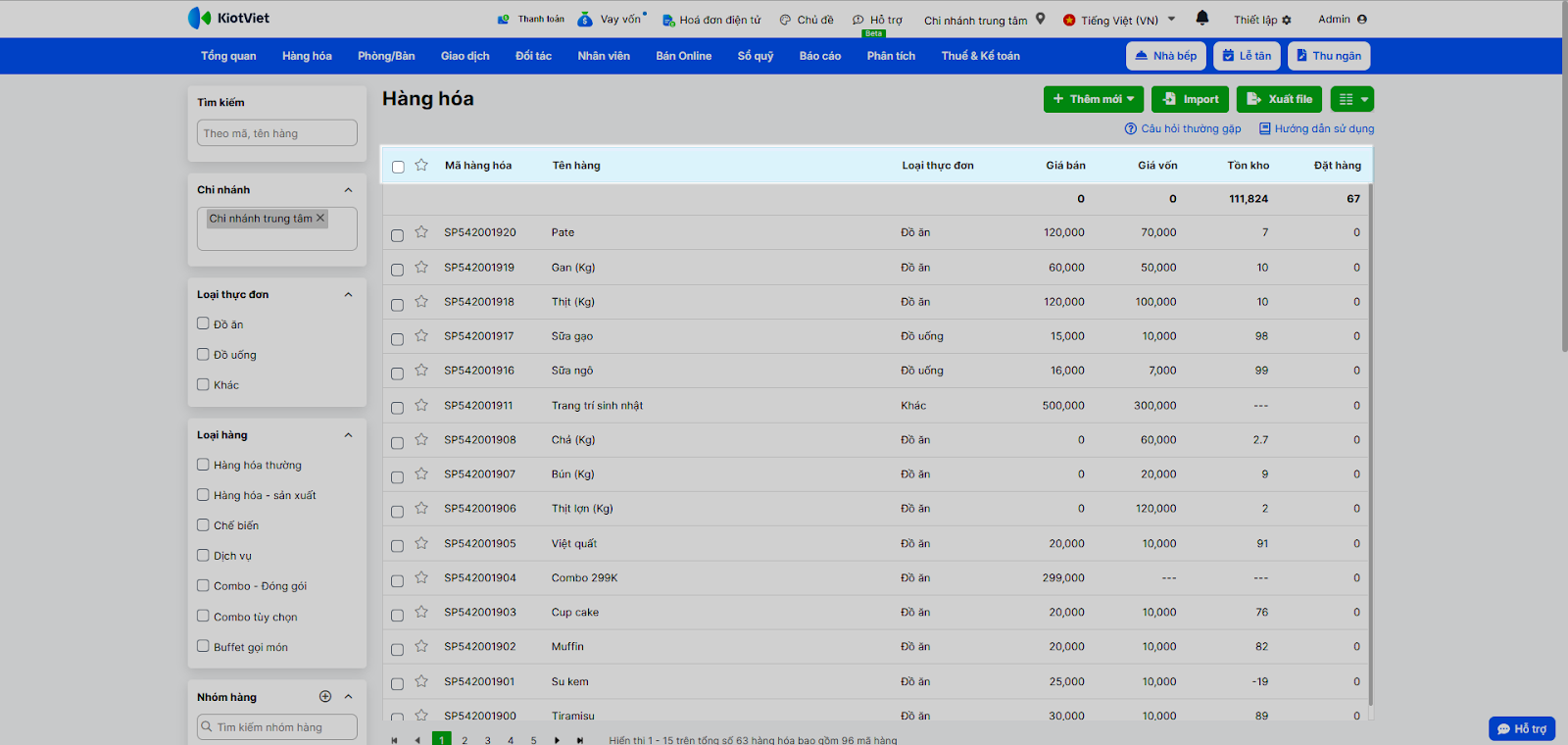The height and width of the screenshot is (745, 1568).
Task: Check the Đồ uống menu type filter
Action: [x=203, y=354]
